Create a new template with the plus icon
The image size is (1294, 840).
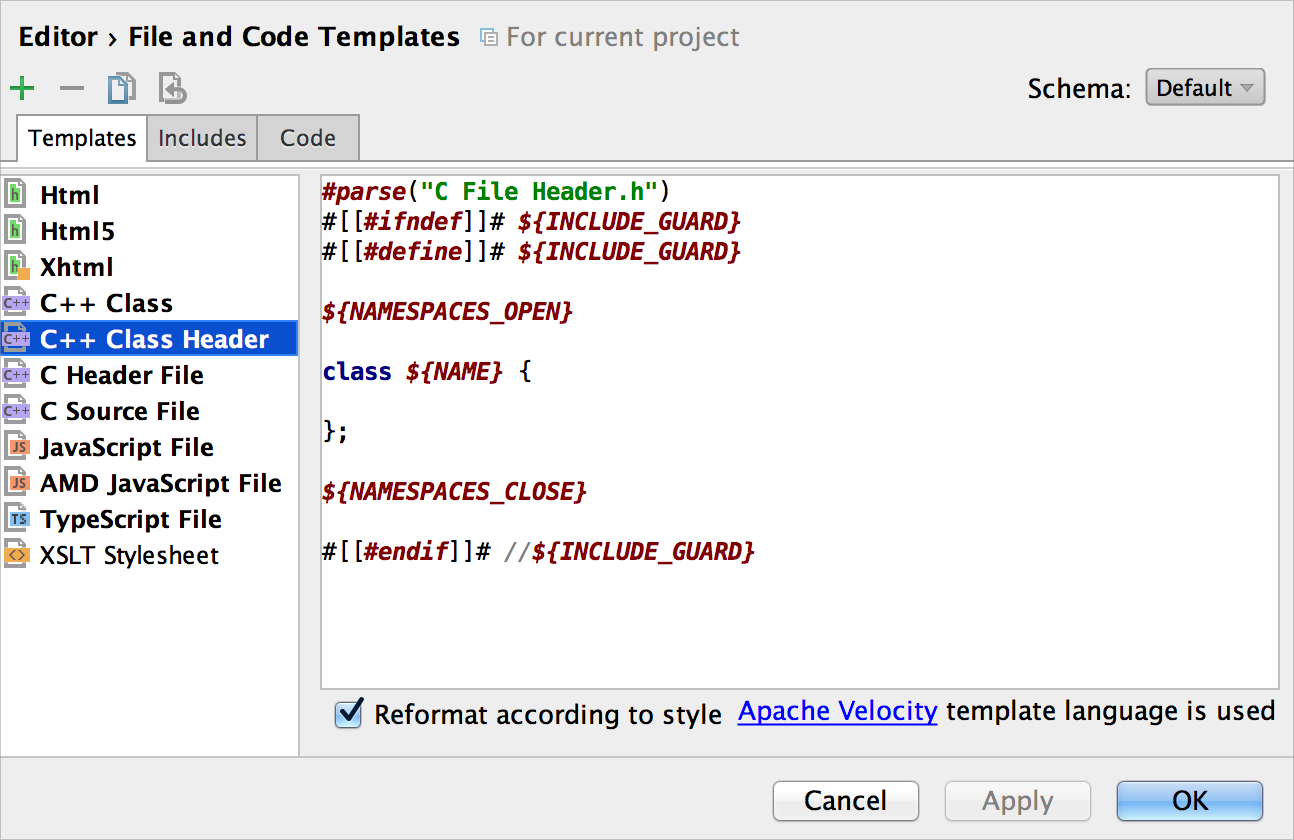coord(22,88)
